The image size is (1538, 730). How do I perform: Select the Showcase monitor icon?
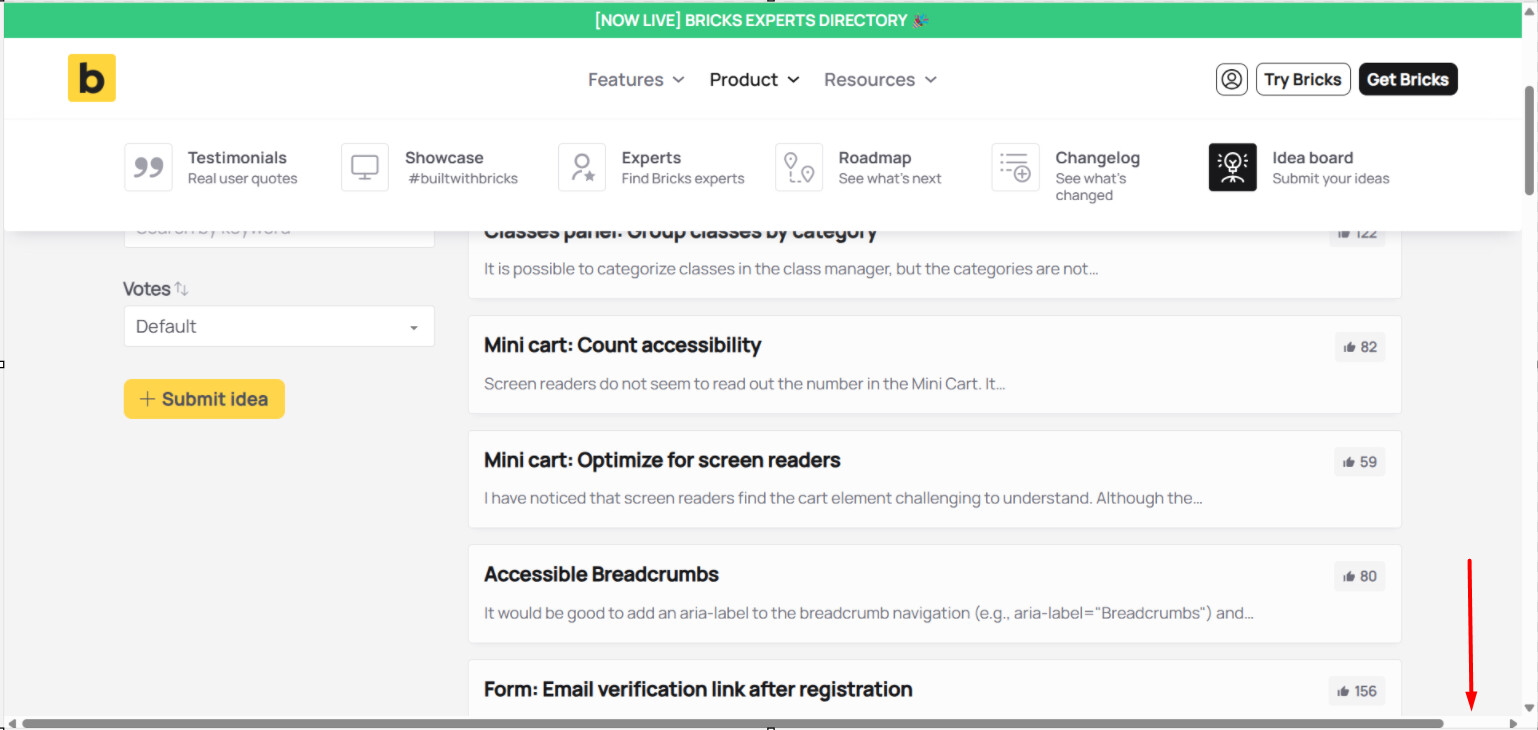(x=364, y=167)
